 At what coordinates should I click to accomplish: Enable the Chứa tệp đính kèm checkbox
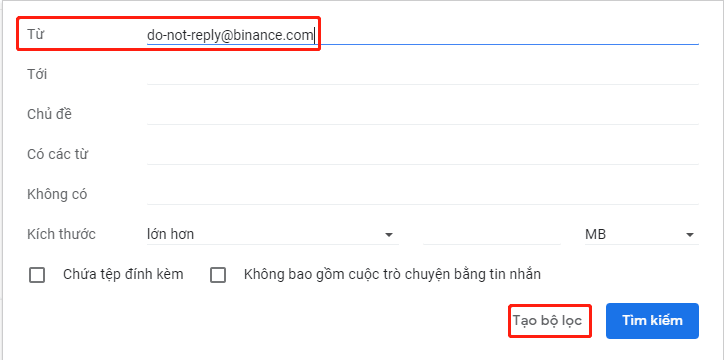click(x=37, y=275)
